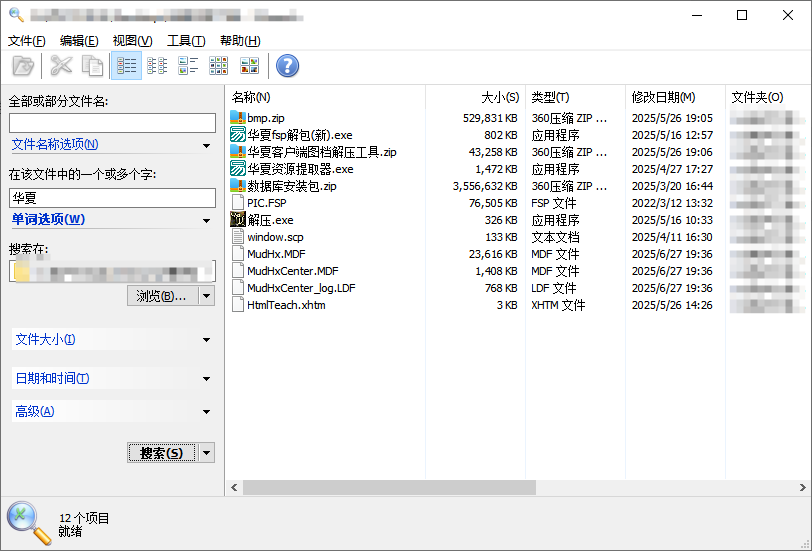Click the open folder toolbar icon
This screenshot has height=551, width=812.
click(23, 66)
